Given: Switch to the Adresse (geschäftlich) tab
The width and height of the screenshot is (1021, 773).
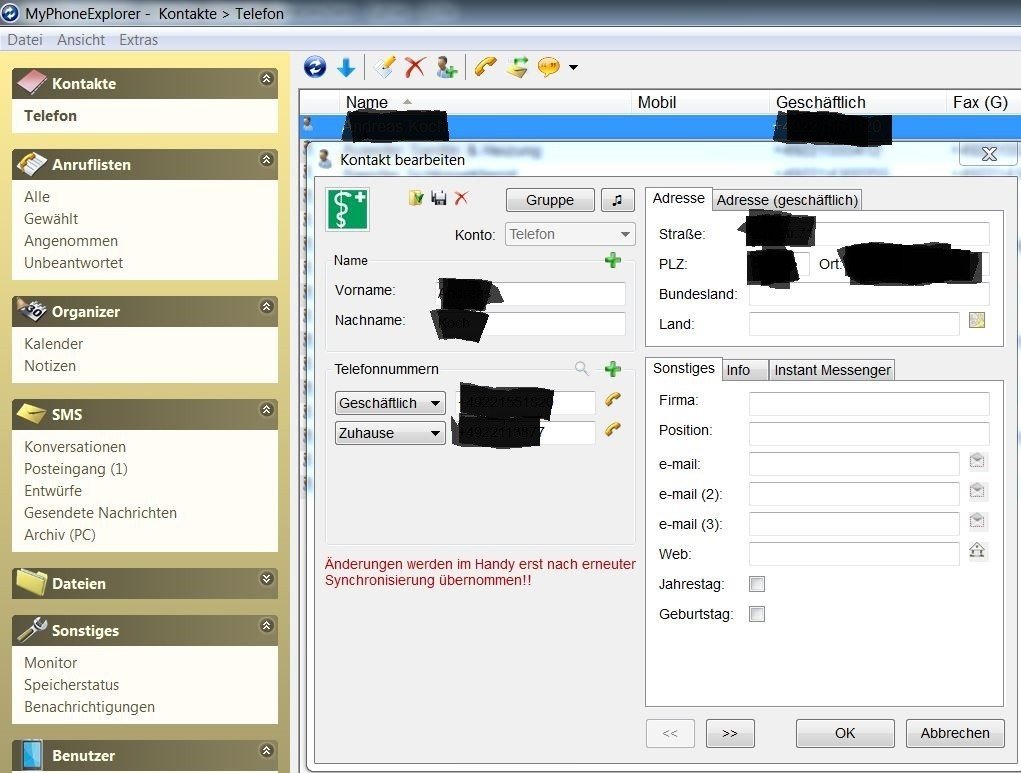Looking at the screenshot, I should (787, 200).
